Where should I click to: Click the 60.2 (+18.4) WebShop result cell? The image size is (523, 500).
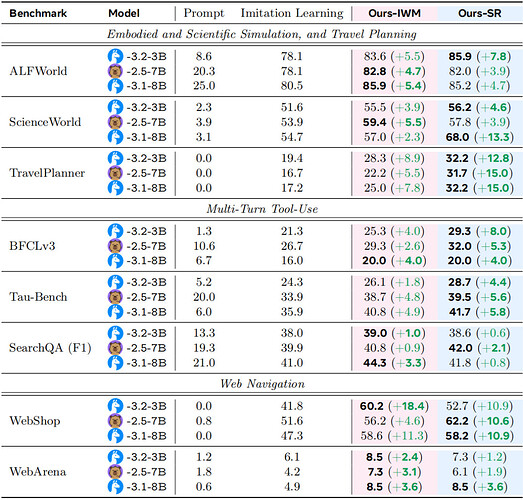point(394,406)
